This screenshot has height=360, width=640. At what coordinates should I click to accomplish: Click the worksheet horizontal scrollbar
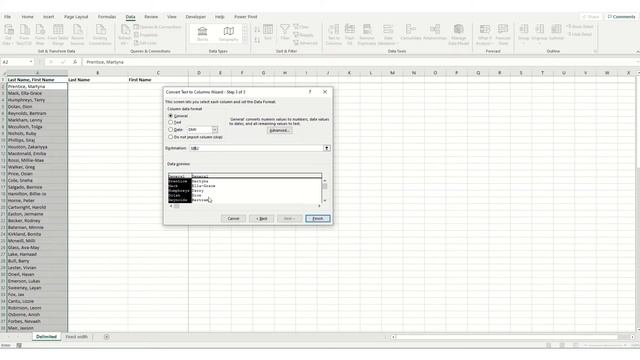coord(512,337)
